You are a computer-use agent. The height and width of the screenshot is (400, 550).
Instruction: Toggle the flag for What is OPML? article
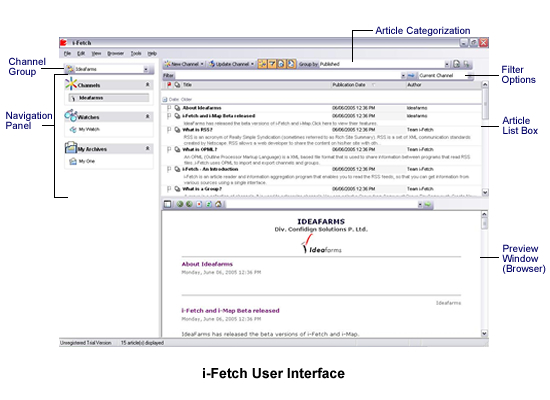pos(169,149)
